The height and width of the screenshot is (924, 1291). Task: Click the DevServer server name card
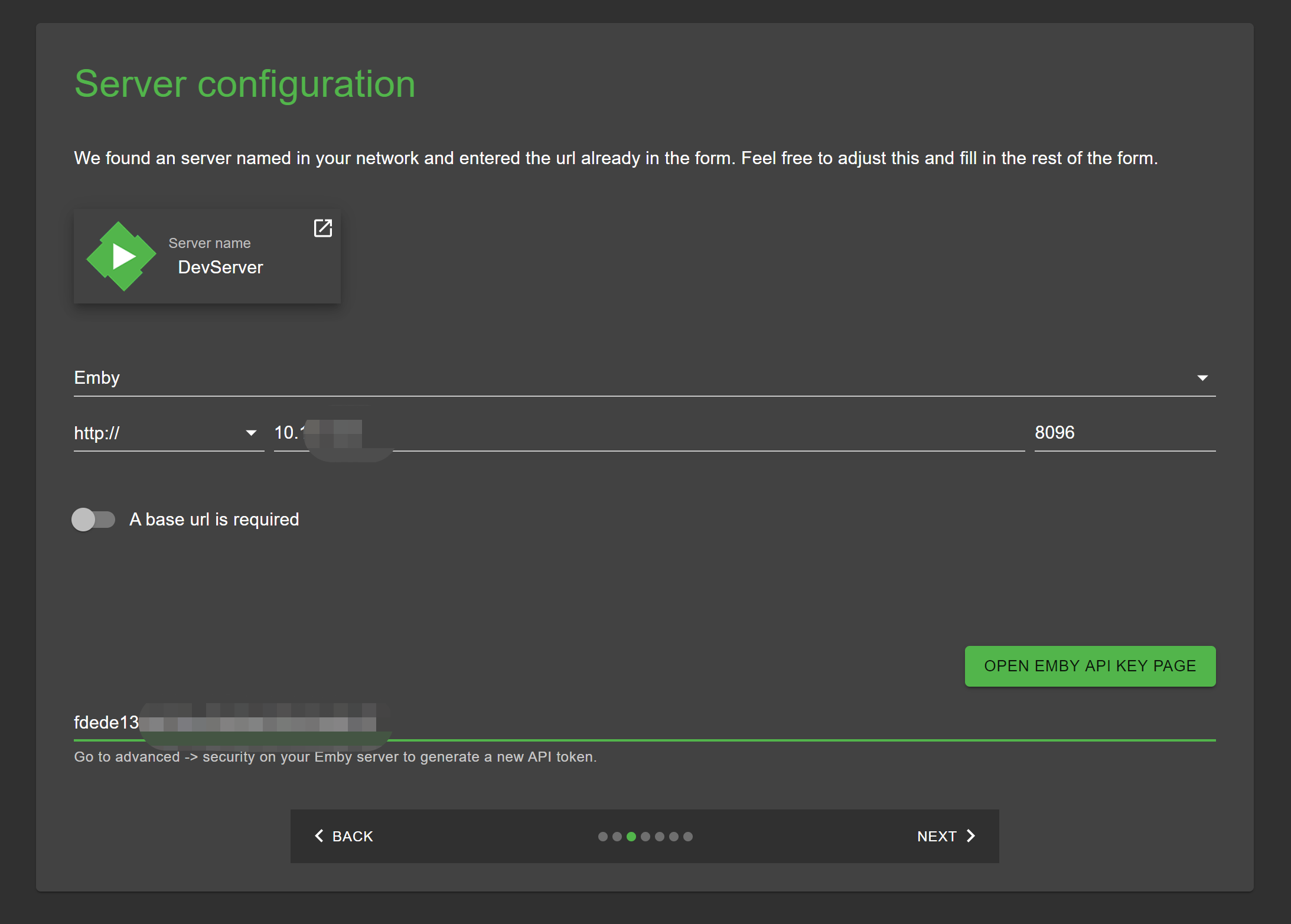(x=220, y=267)
